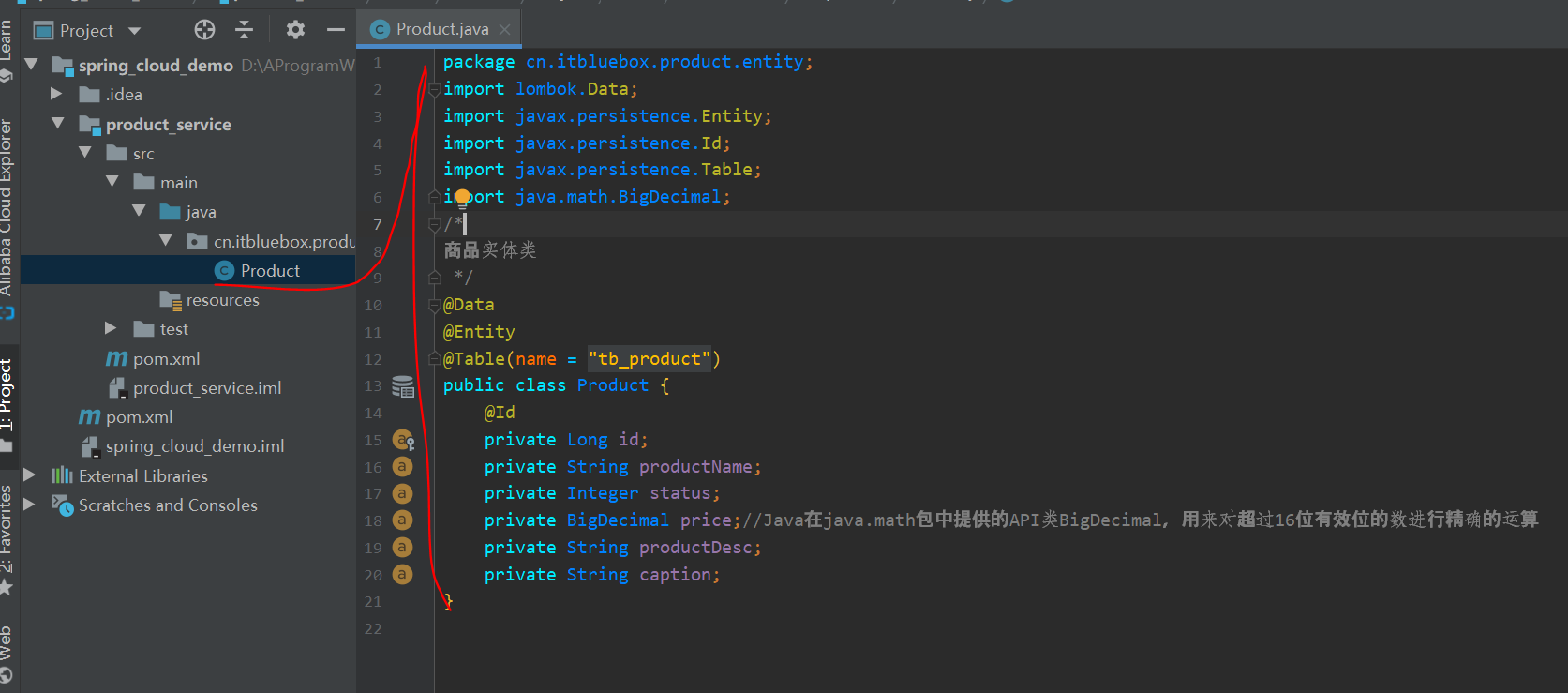Screen dimensions: 1568x693
Task: Fold the annotations block at line 10
Action: [434, 306]
